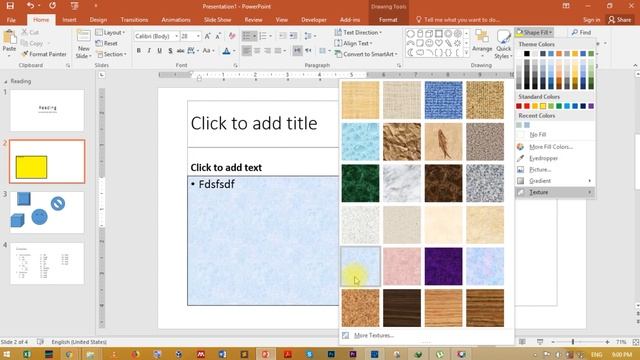Click the Click to add title placeholder
640x360 pixels.
[x=253, y=123]
